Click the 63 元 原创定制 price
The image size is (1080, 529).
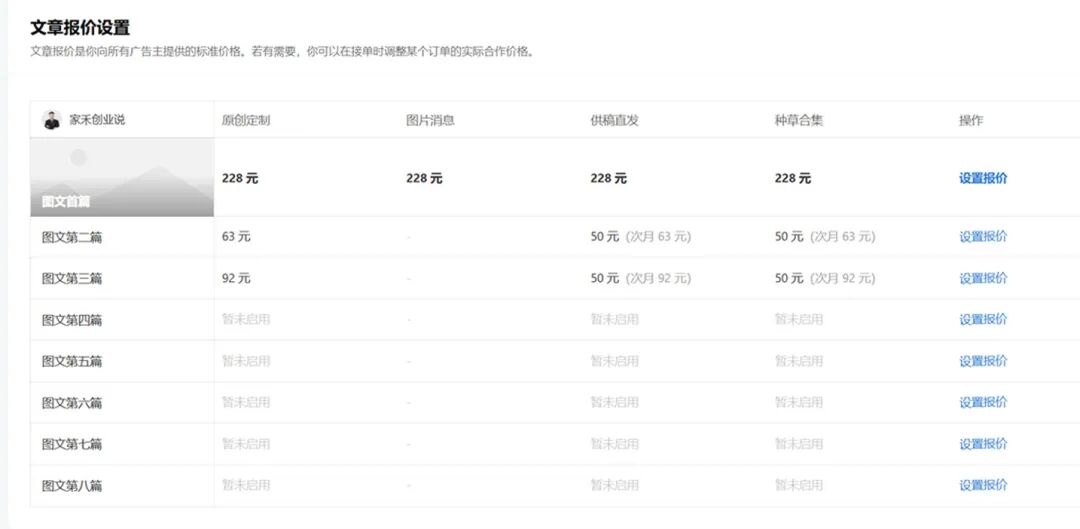tap(236, 236)
